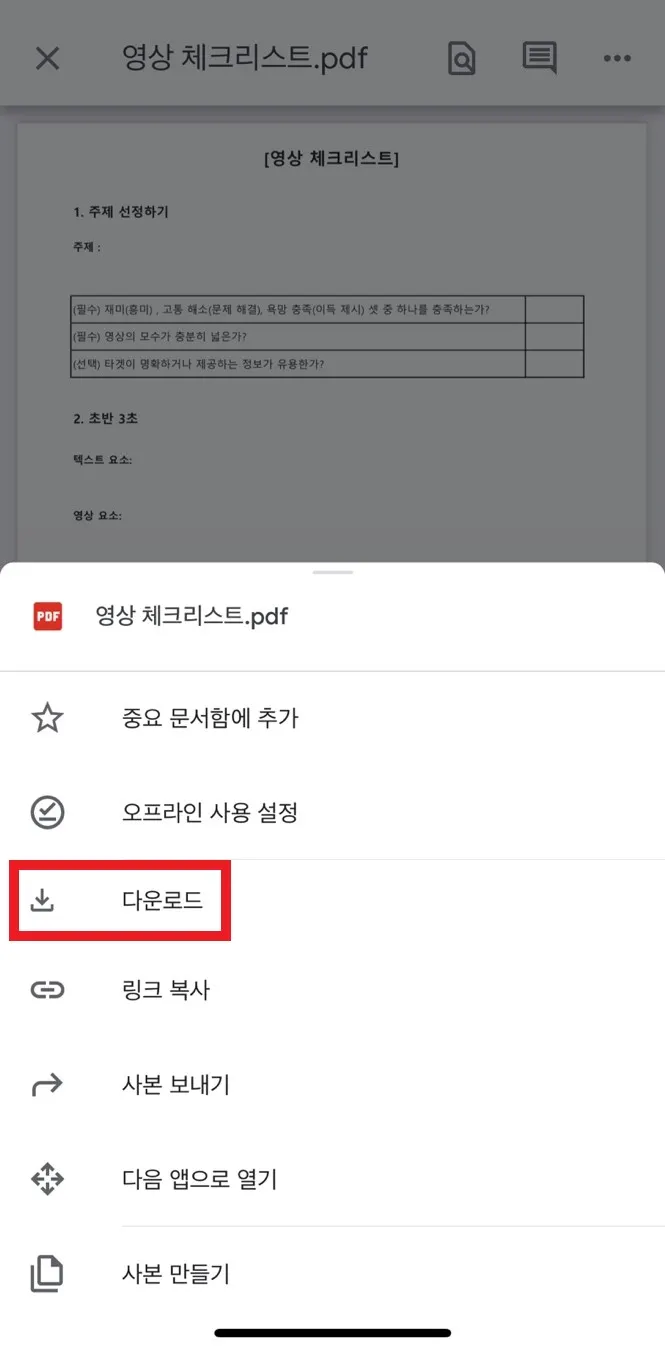Click the duplicate pages copy icon
The width and height of the screenshot is (665, 1351).
click(47, 1274)
